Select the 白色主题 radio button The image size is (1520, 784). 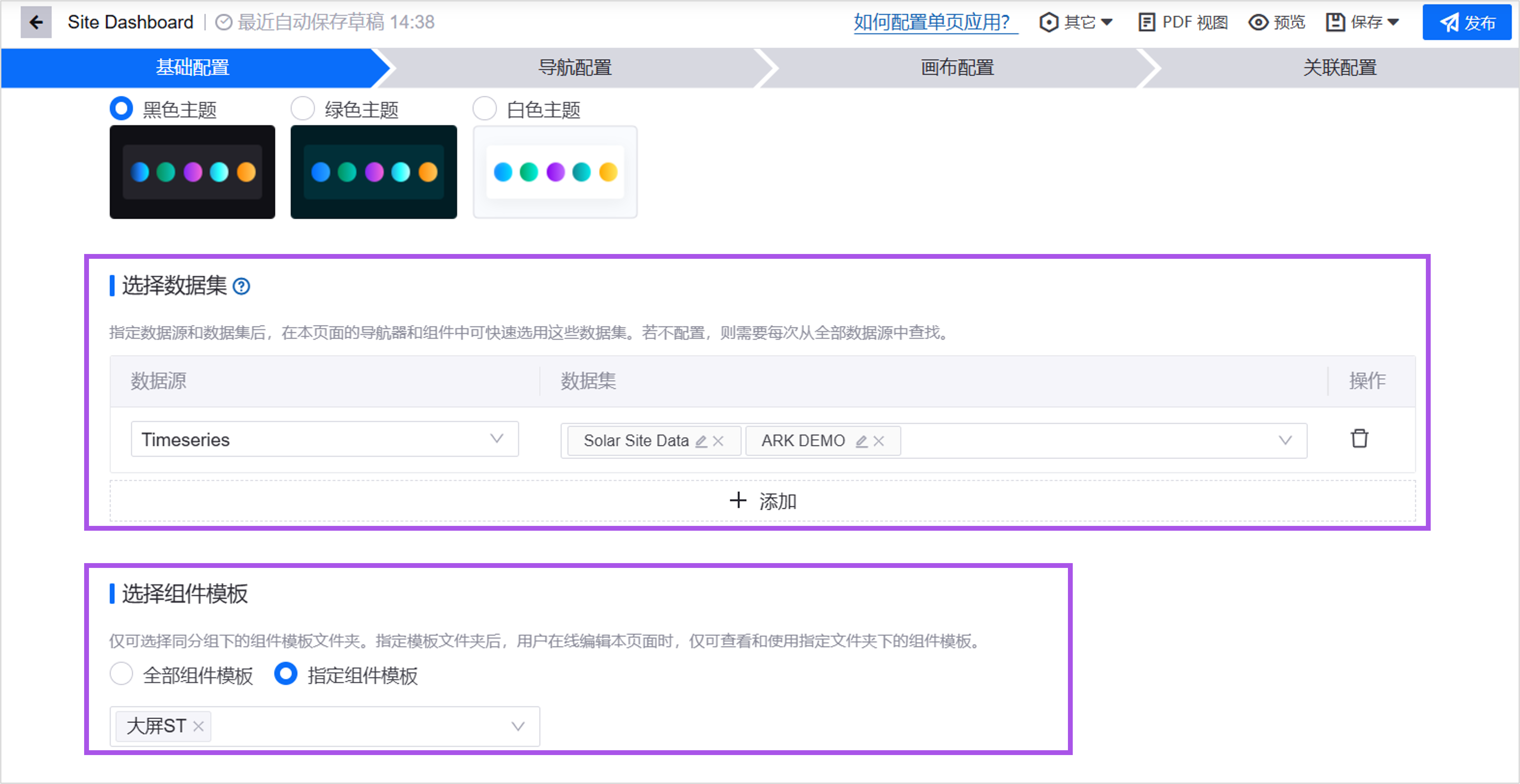[x=484, y=109]
